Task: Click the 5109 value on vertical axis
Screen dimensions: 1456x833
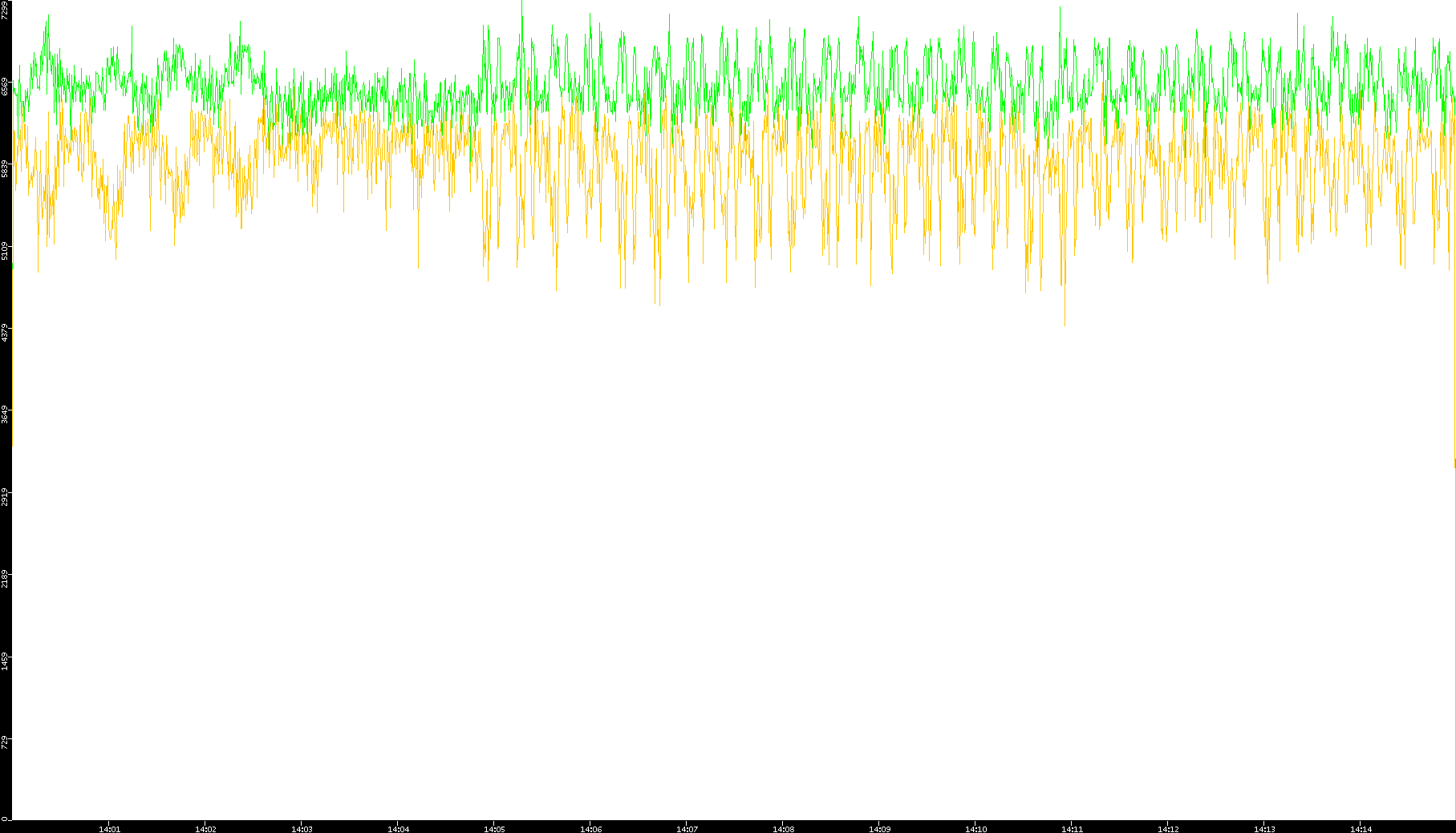Action: click(x=6, y=251)
